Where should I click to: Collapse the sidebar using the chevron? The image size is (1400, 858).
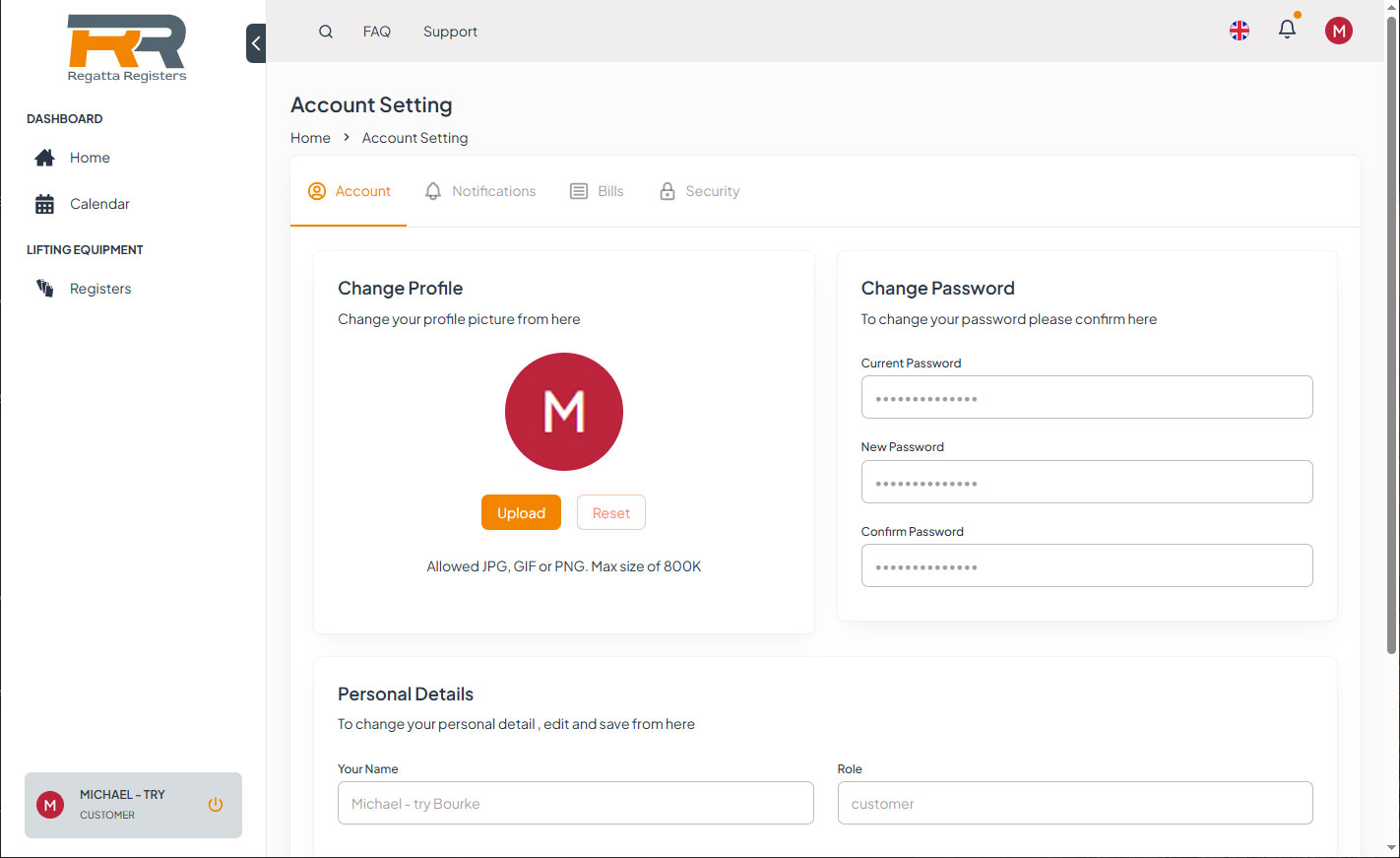coord(255,43)
